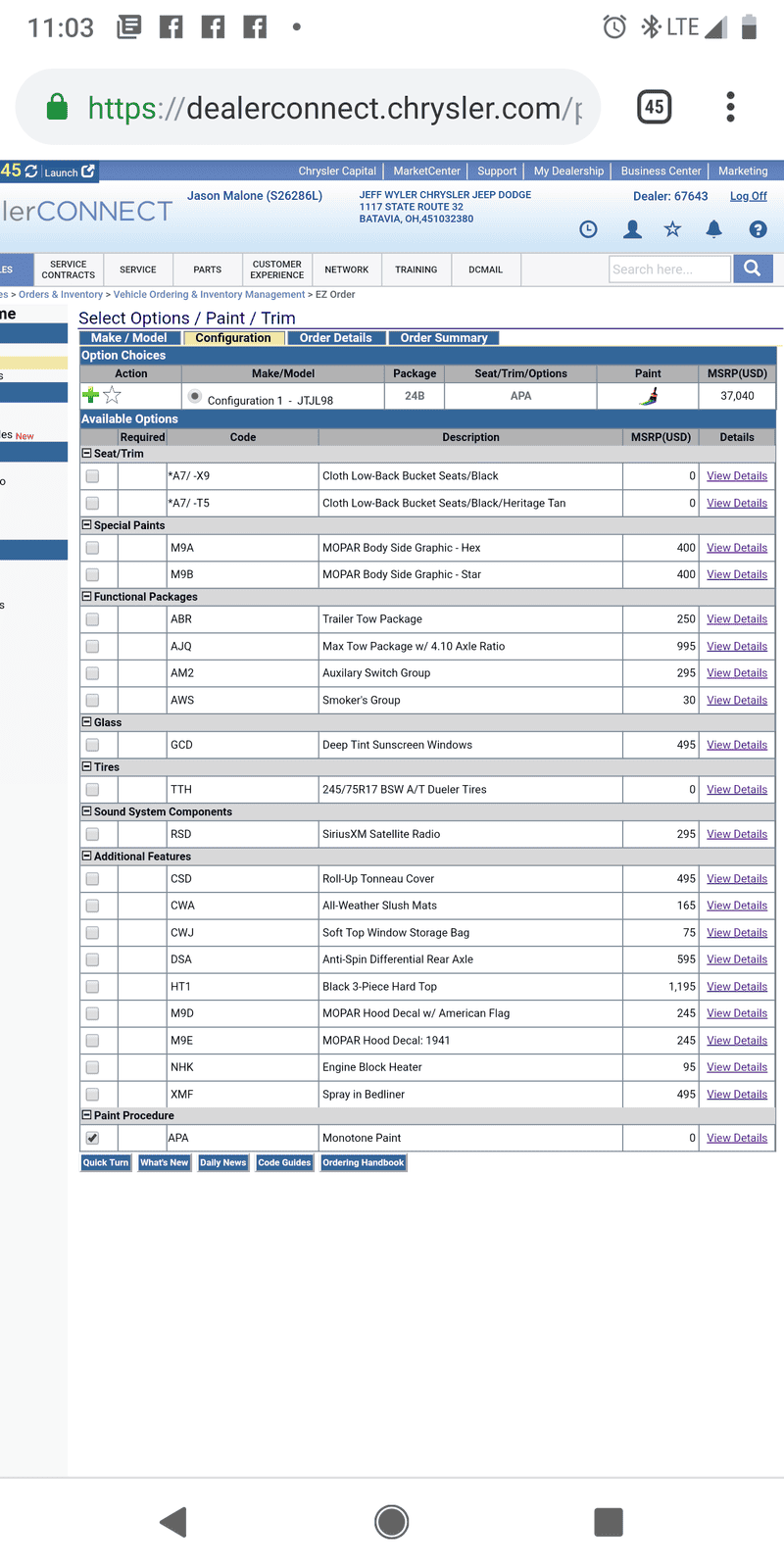Screen dimensions: 784x1568
Task: Click the star icon beside Configuration 1
Action: point(113,395)
